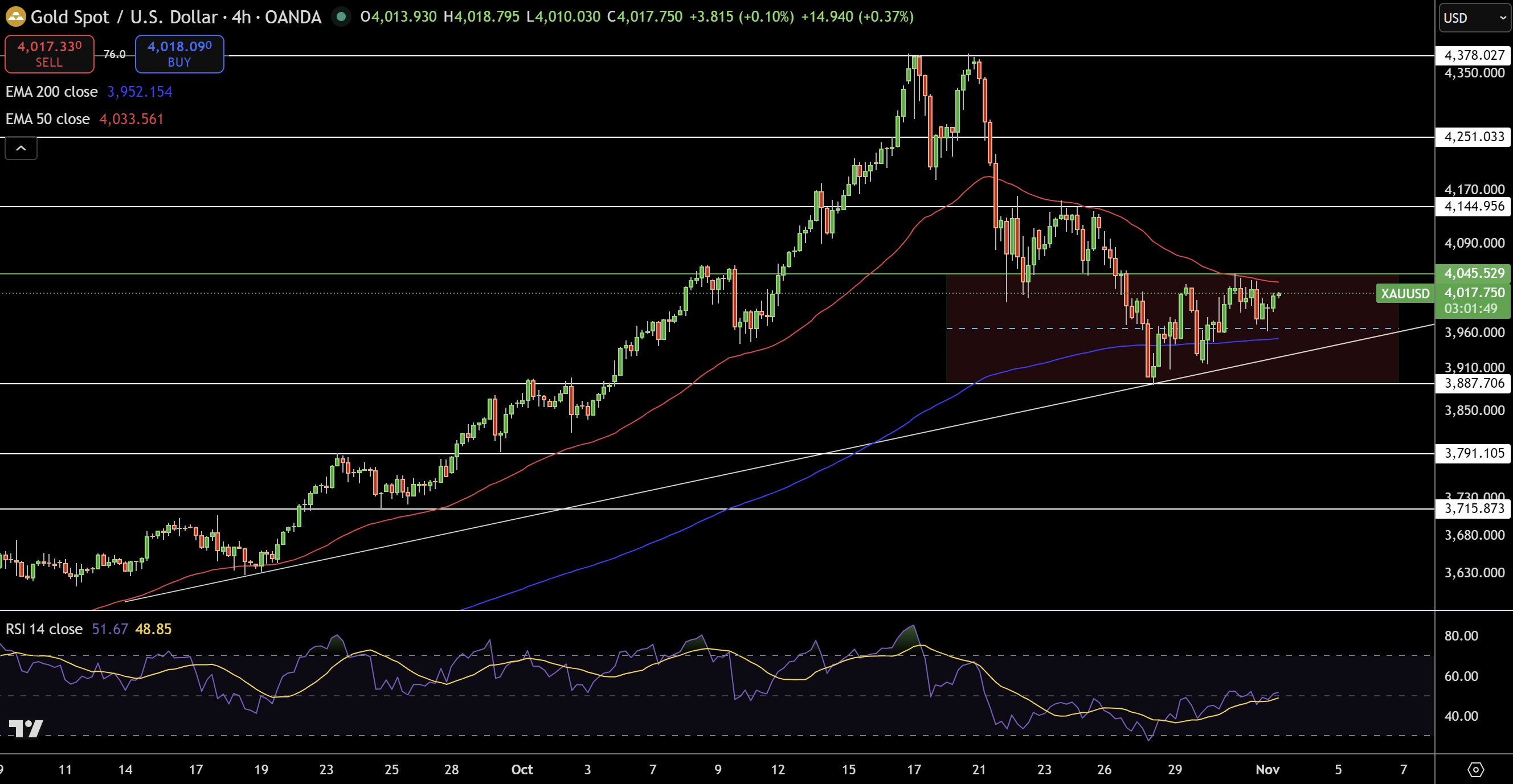The height and width of the screenshot is (784, 1513).
Task: Click the spread value 76.0 between SELL and BUY
Action: 114,54
